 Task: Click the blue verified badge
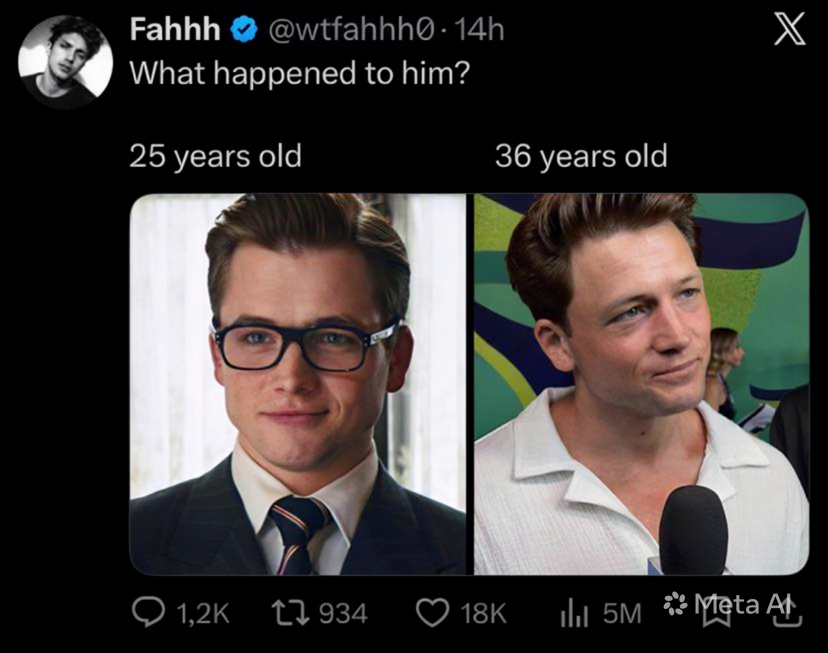point(243,30)
